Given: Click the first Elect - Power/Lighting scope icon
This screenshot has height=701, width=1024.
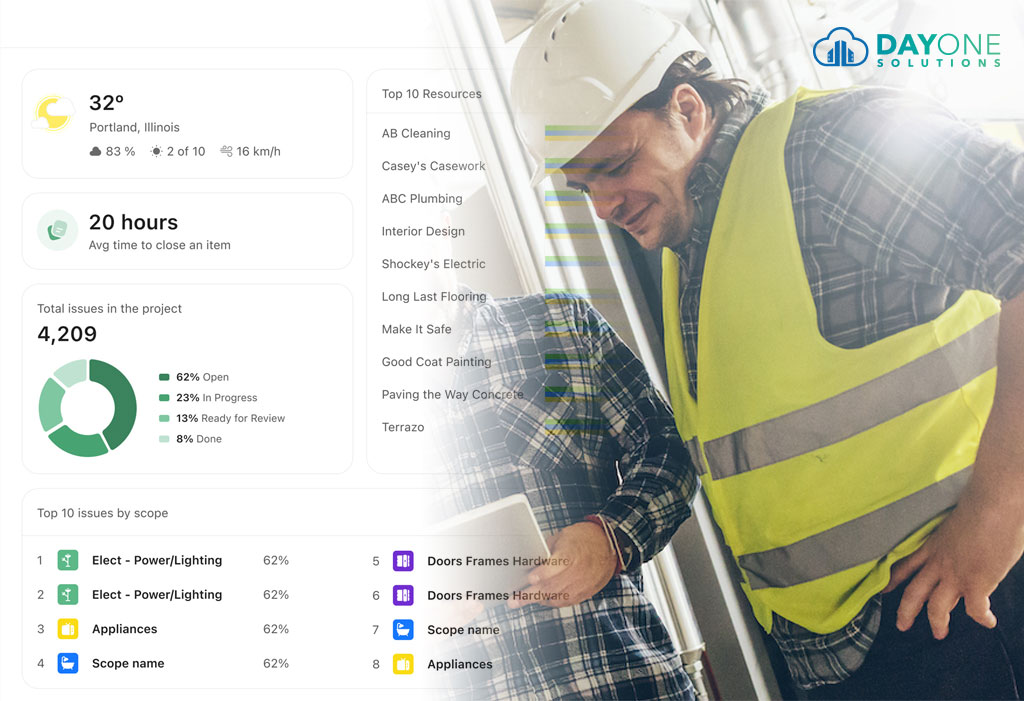Looking at the screenshot, I should 68,561.
